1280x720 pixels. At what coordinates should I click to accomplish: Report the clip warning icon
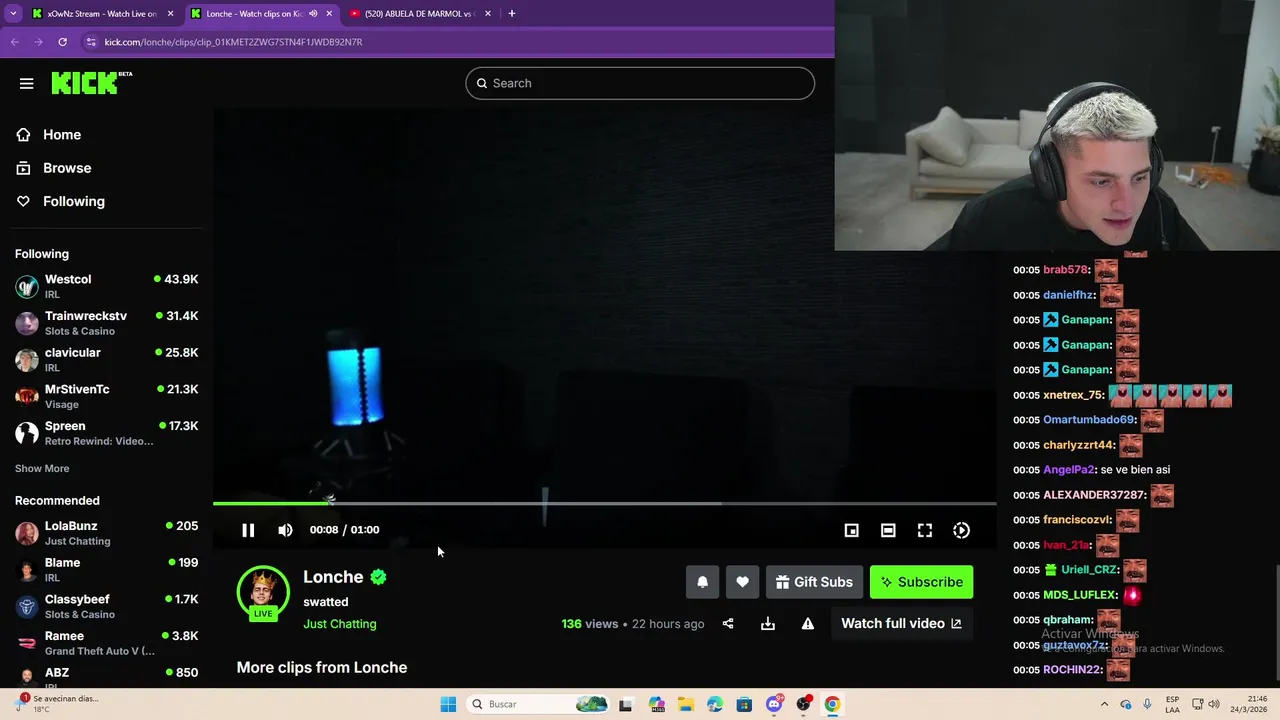[808, 624]
